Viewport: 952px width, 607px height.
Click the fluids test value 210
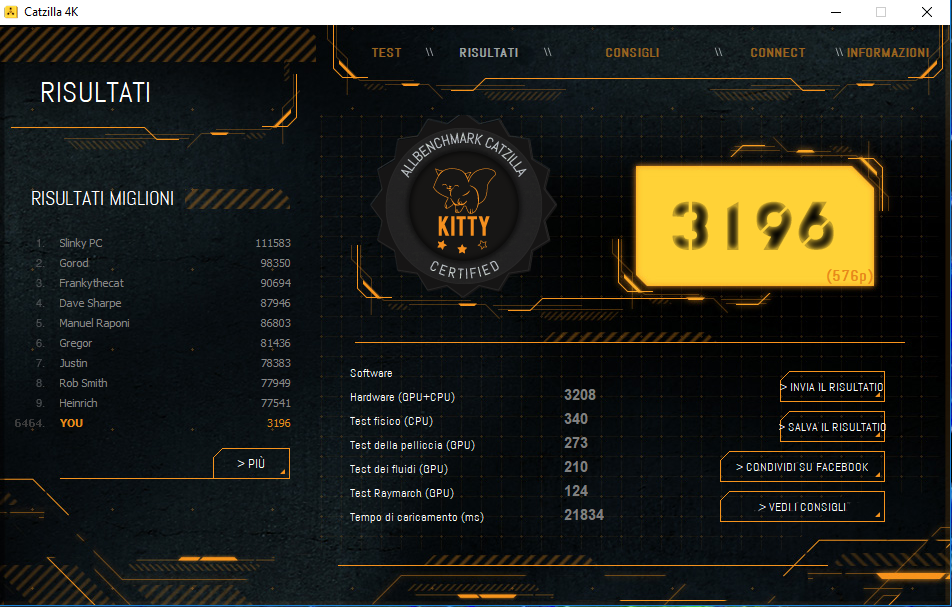(576, 467)
